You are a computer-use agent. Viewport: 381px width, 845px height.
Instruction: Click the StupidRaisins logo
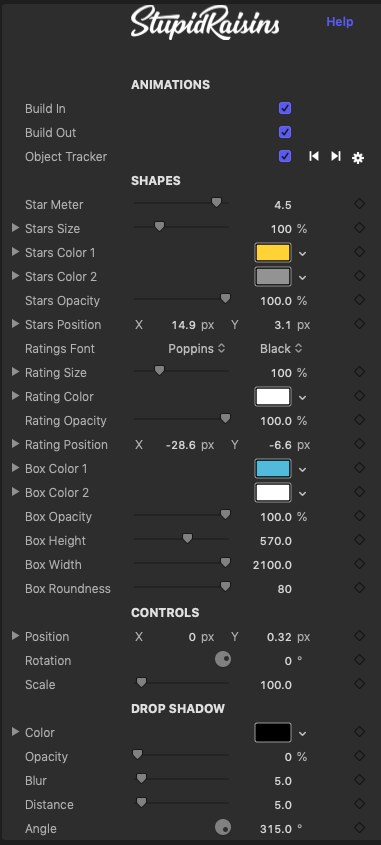205,23
